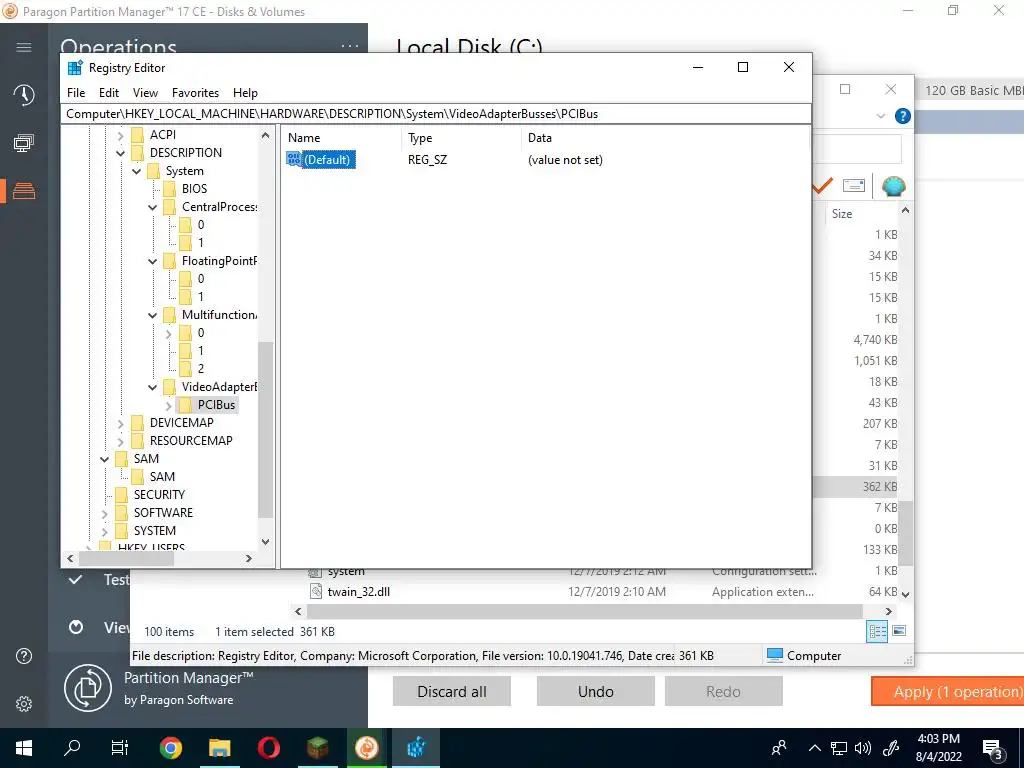This screenshot has width=1024, height=768.
Task: Open Minecraft from taskbar
Action: pos(317,748)
